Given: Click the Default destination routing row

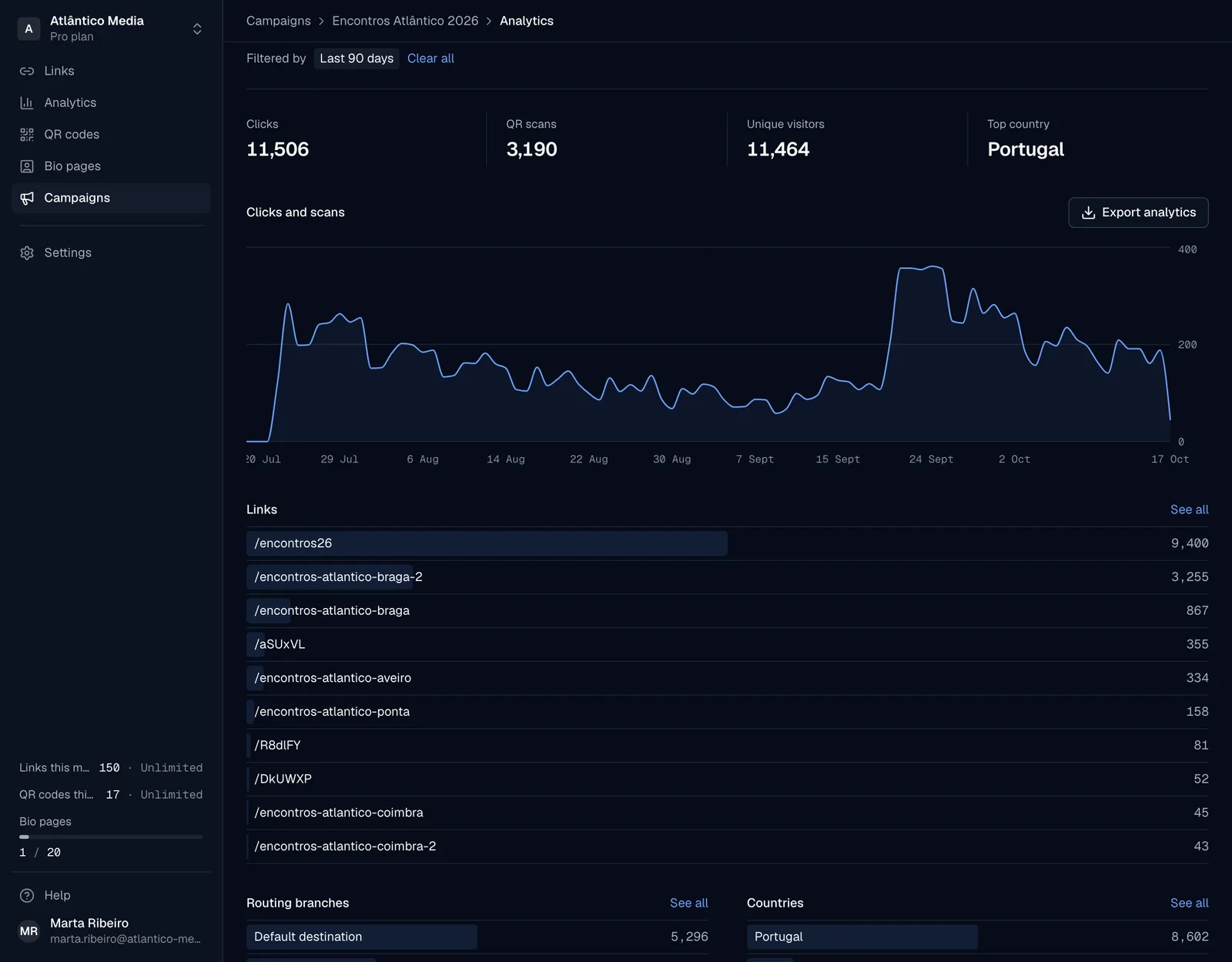Looking at the screenshot, I should [477, 937].
